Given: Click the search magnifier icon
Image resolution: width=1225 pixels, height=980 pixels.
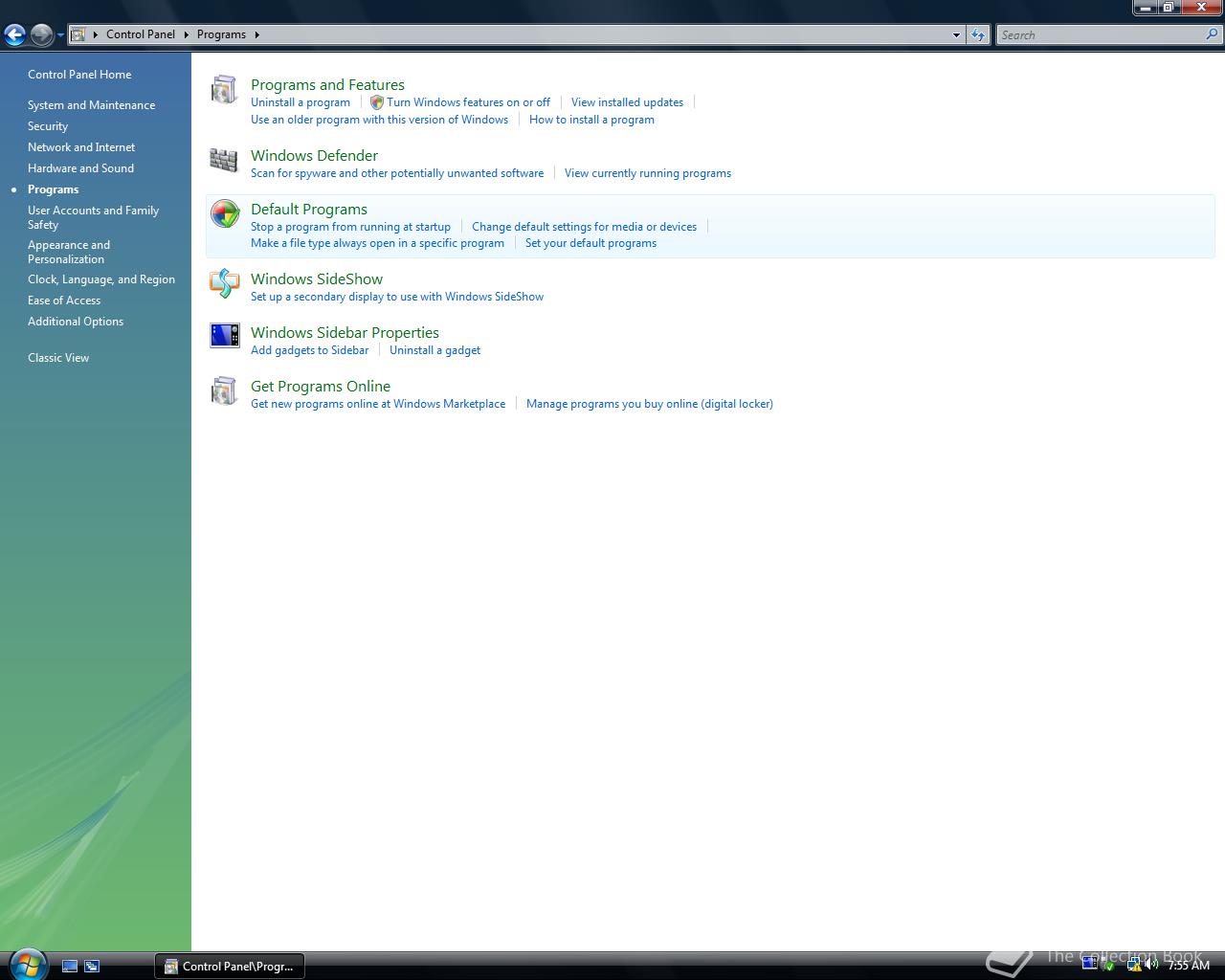Looking at the screenshot, I should (1213, 34).
